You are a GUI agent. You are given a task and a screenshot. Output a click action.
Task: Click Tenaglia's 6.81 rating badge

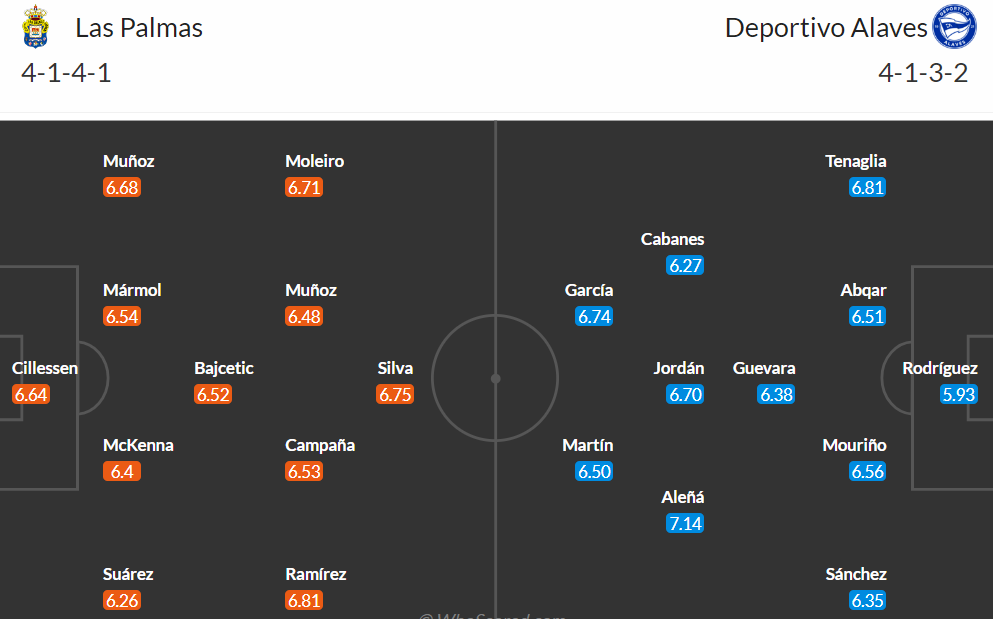pyautogui.click(x=867, y=188)
